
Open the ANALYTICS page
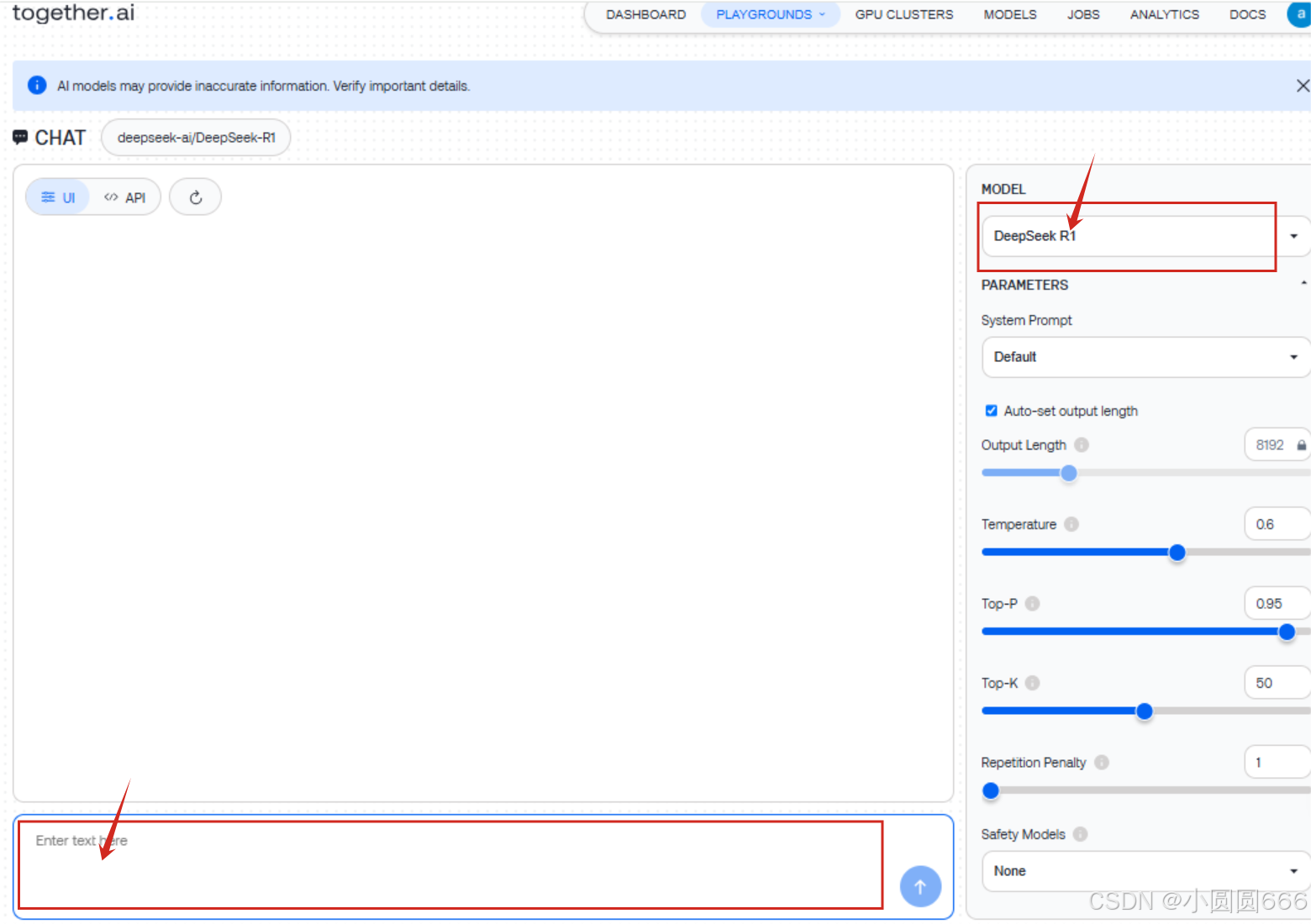(x=1165, y=14)
